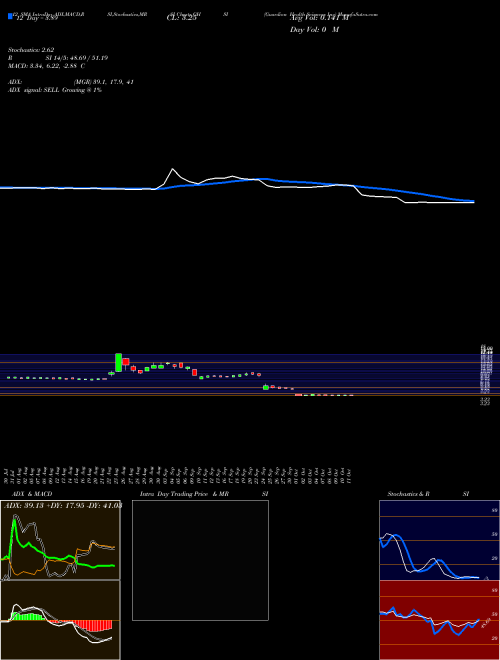Screen dimensions: 500x660
Task: Click the empty intraday trading price chart
Action: coord(200,560)
